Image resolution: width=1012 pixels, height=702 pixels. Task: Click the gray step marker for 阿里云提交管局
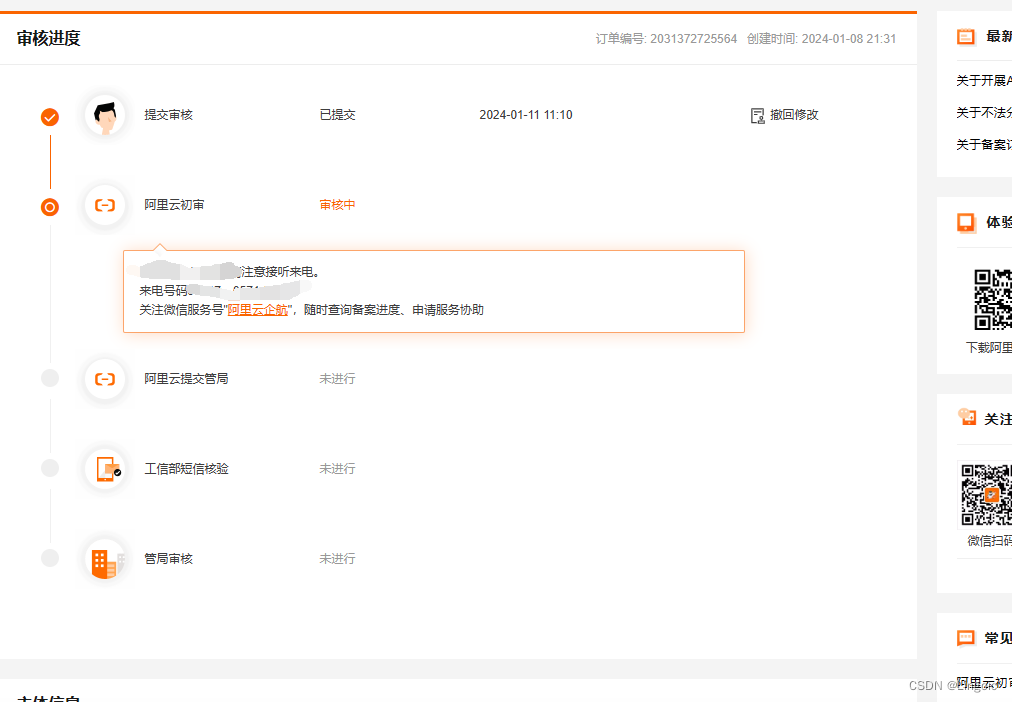click(50, 377)
